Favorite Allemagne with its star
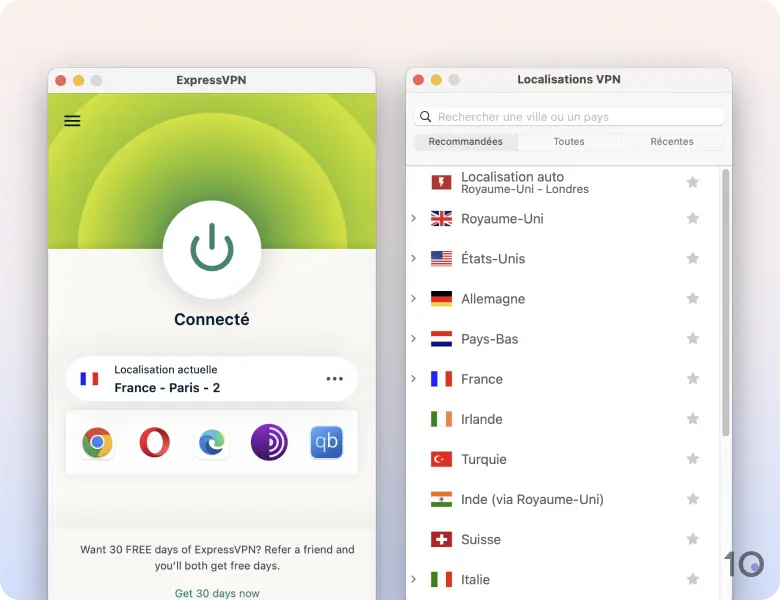Viewport: 780px width, 600px height. (692, 298)
